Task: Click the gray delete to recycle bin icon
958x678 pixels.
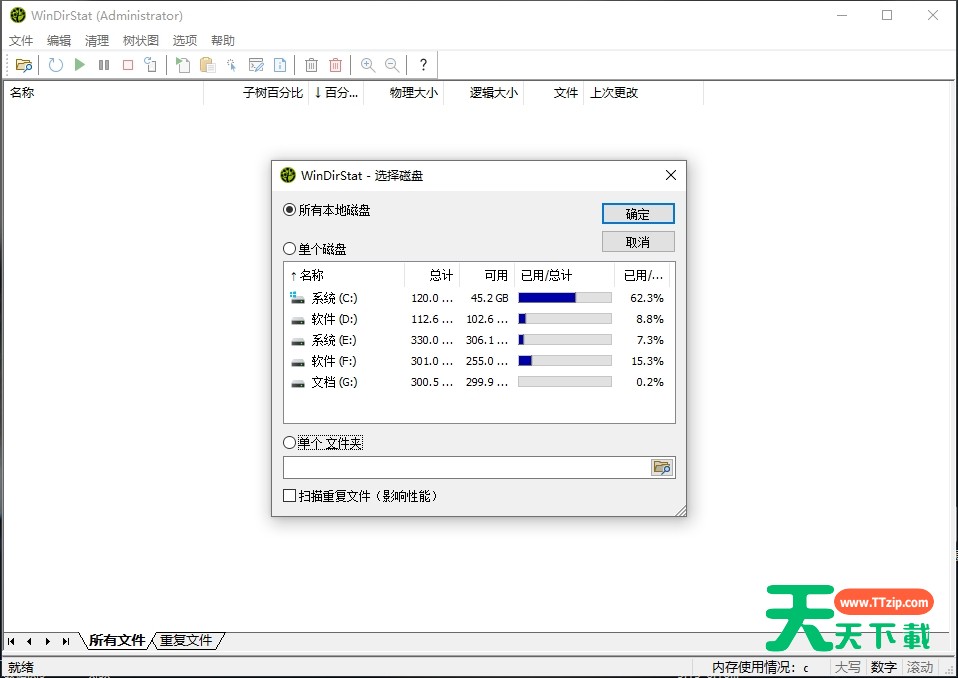Action: 312,65
